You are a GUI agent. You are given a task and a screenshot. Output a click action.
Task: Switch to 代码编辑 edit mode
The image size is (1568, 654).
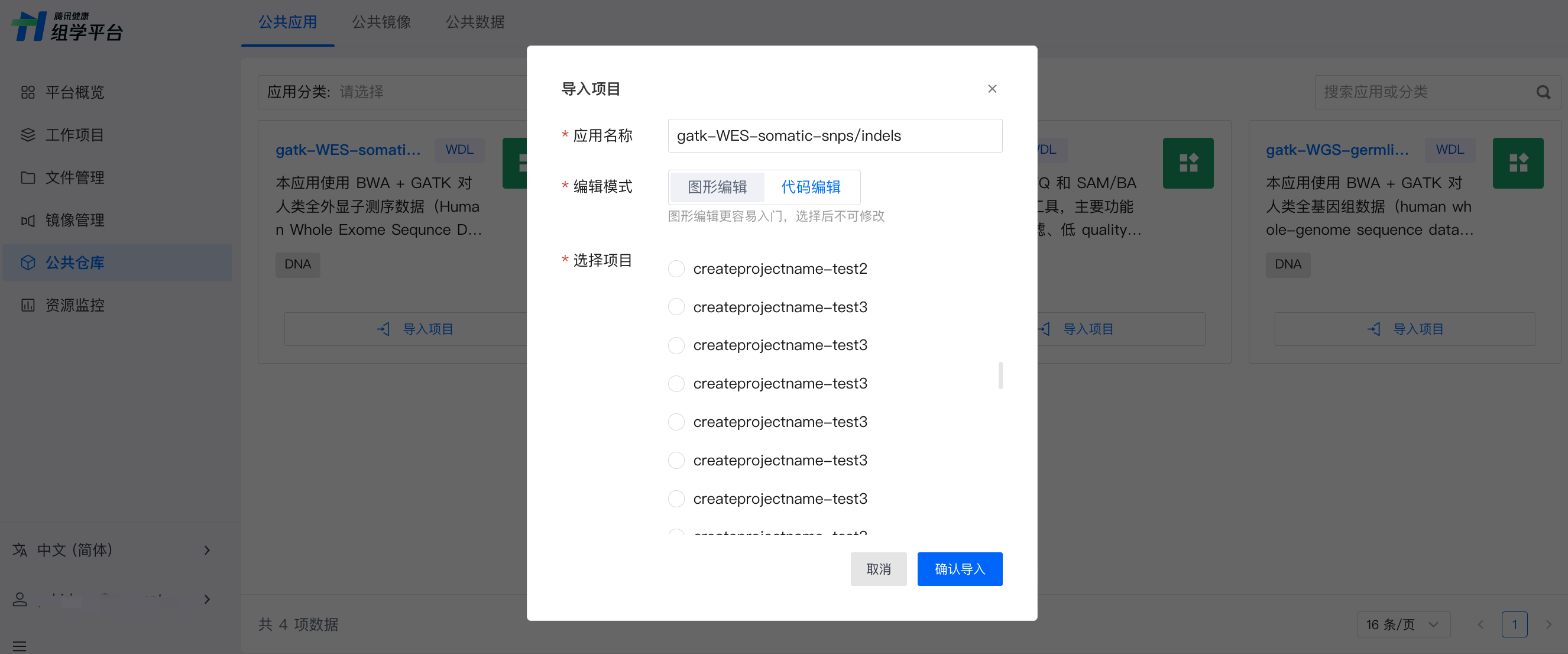coord(811,187)
